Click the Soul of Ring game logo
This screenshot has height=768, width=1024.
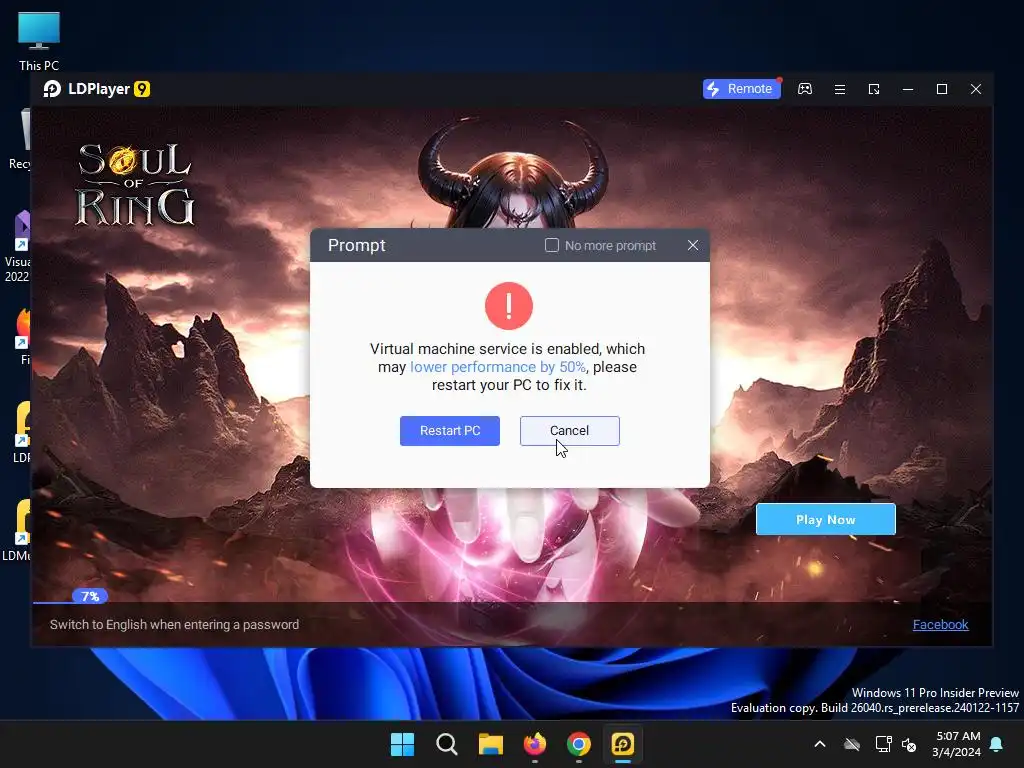tap(135, 185)
